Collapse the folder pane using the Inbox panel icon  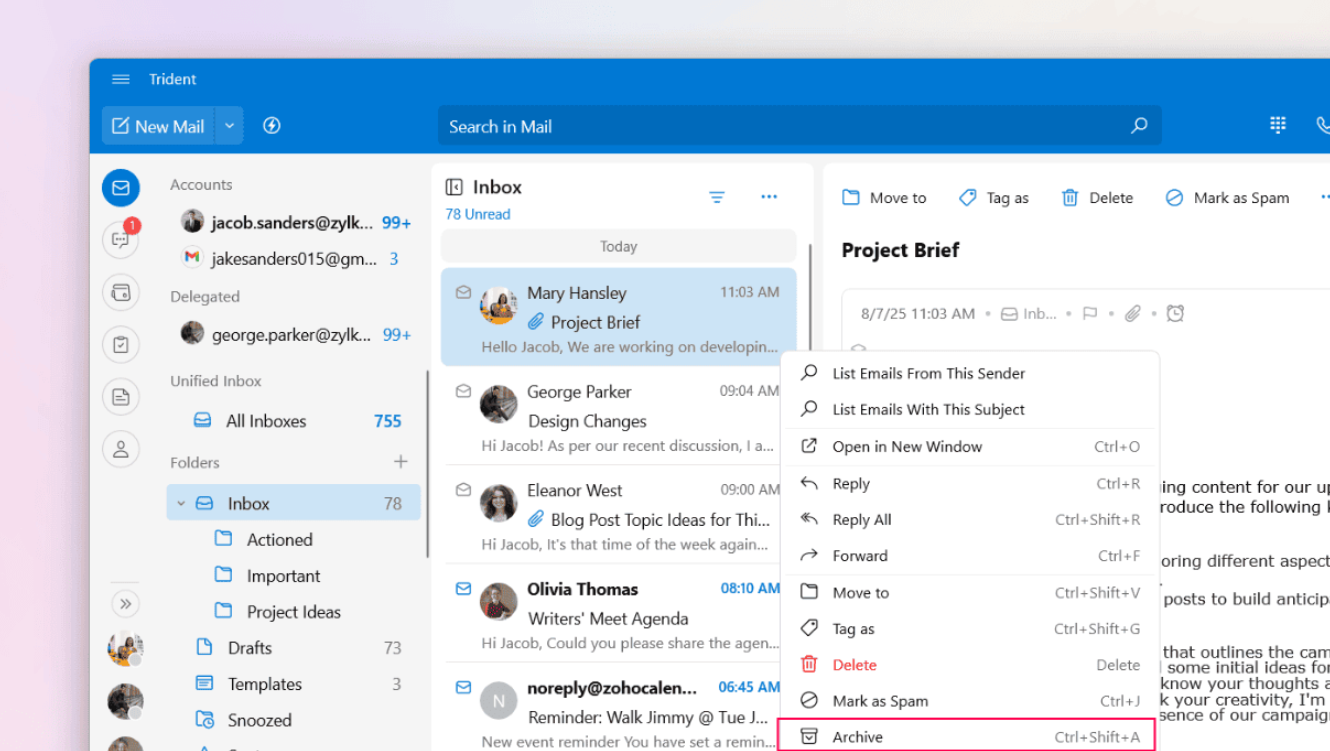(x=454, y=187)
